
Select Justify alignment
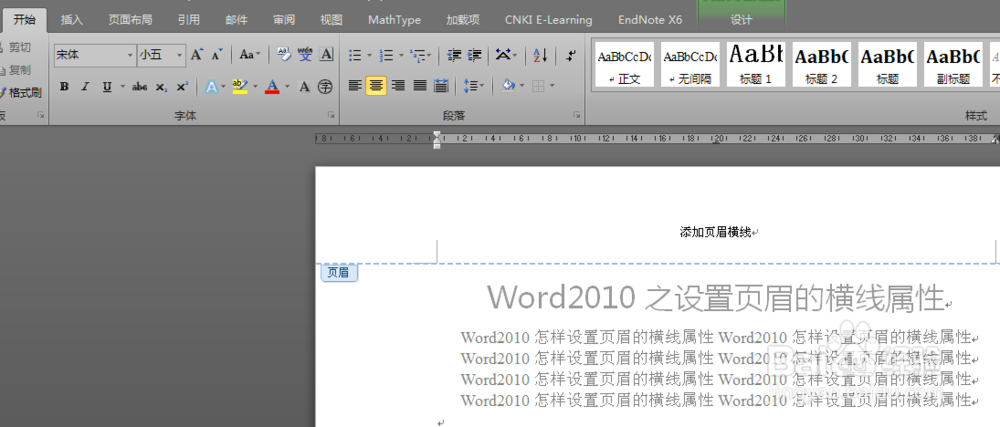420,85
